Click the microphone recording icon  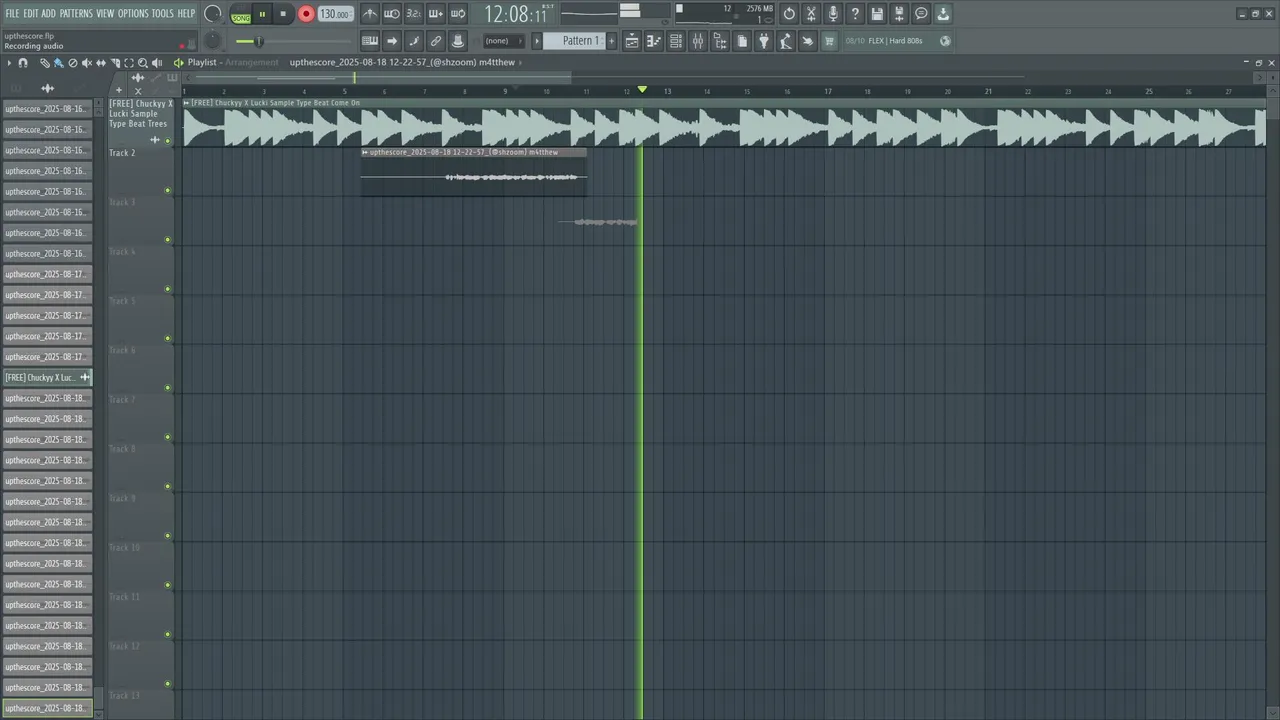(x=833, y=14)
